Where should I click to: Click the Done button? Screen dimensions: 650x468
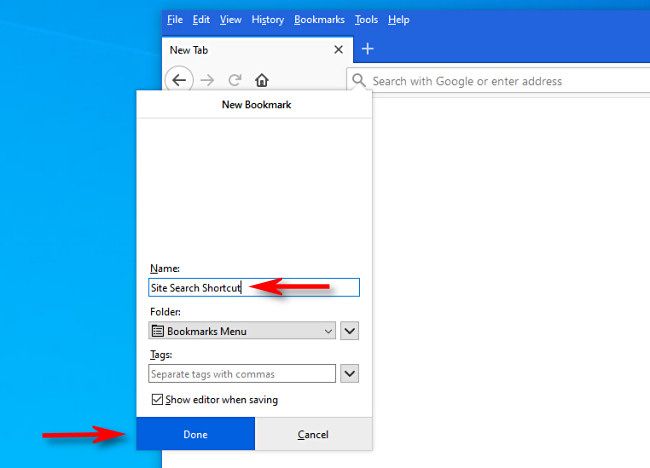pyautogui.click(x=196, y=434)
